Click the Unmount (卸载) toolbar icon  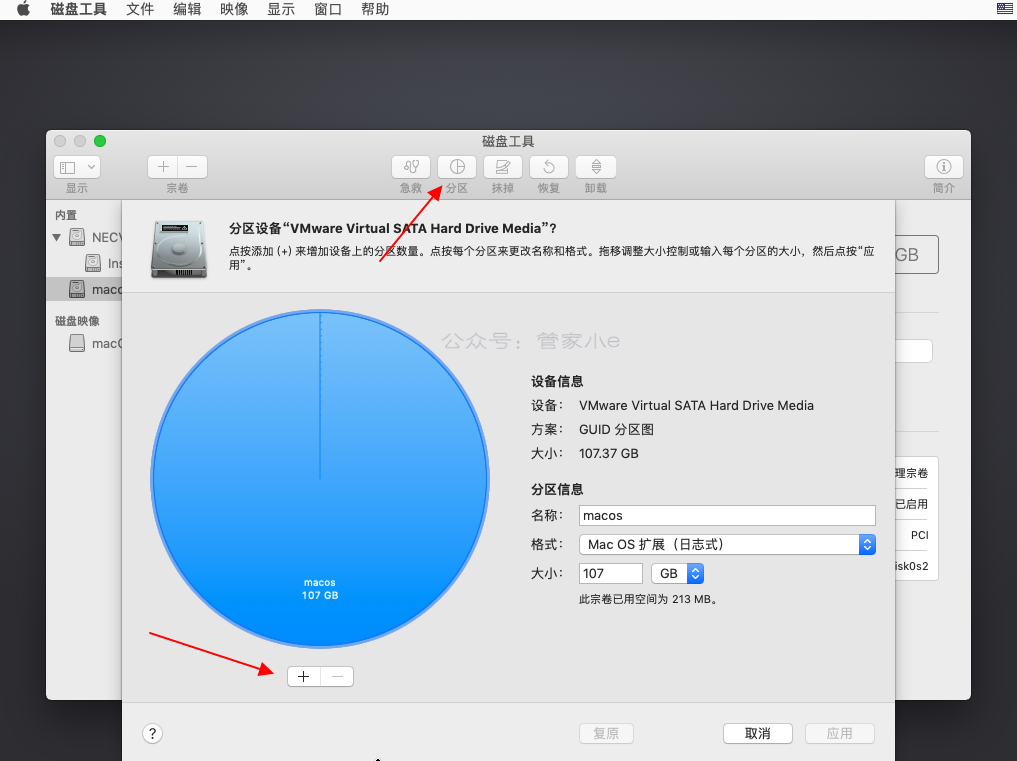[595, 167]
